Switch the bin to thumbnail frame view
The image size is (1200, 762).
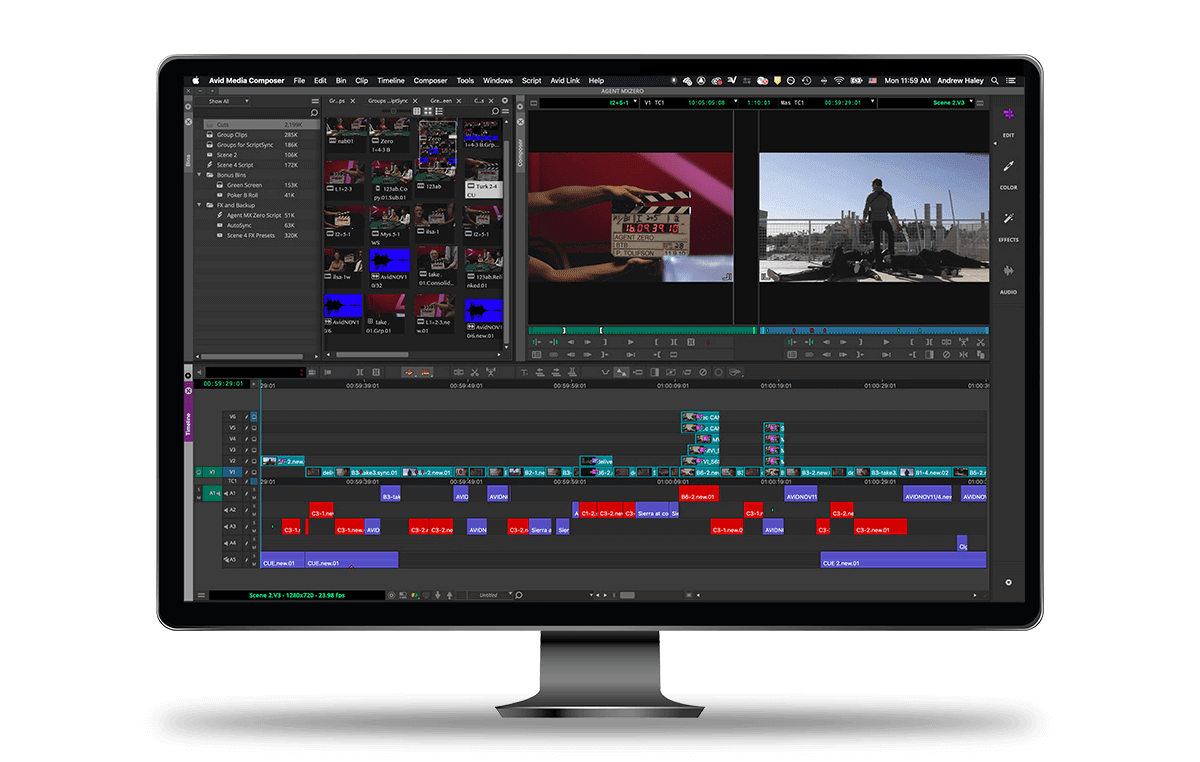point(429,111)
